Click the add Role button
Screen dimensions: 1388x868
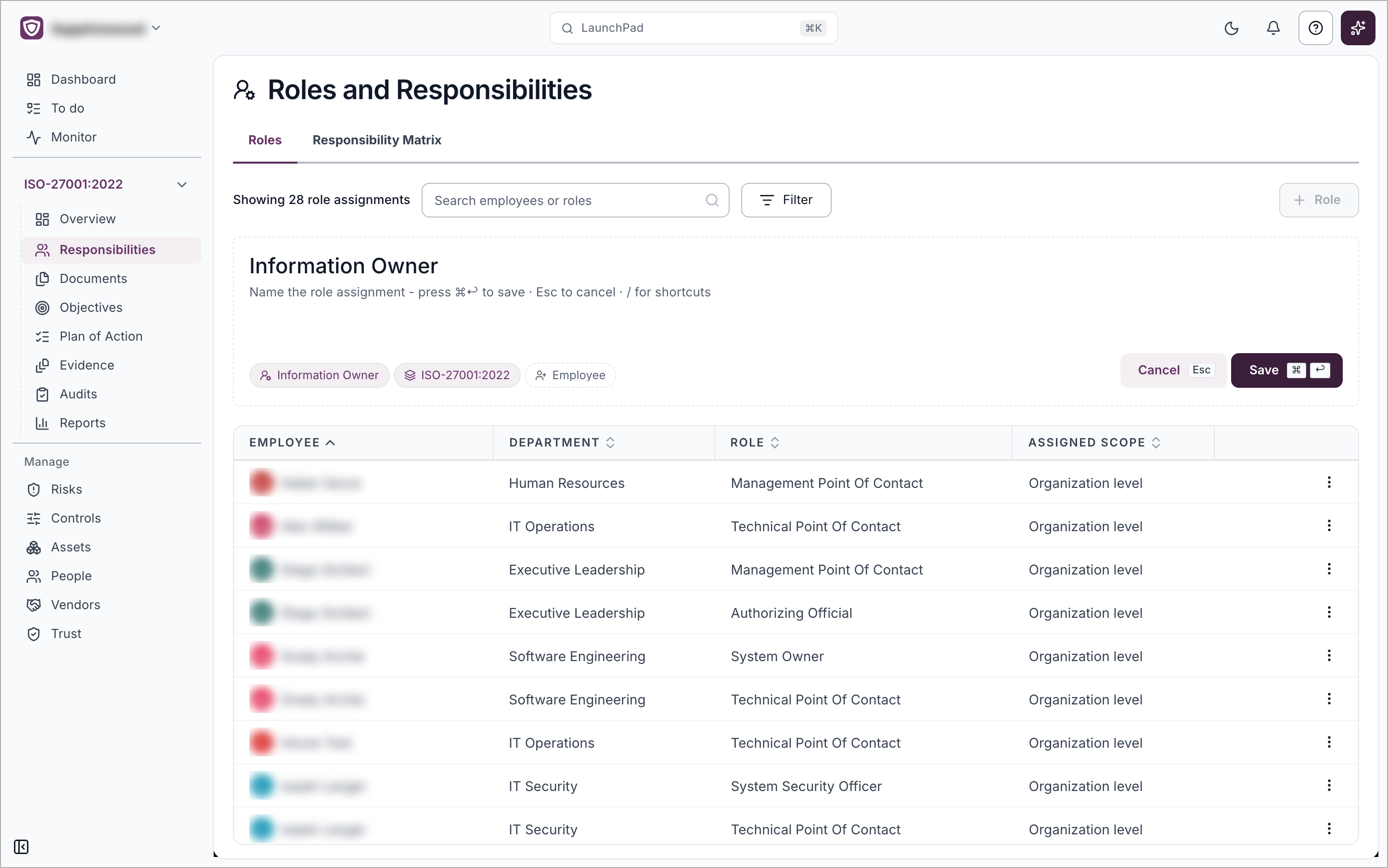(1319, 200)
